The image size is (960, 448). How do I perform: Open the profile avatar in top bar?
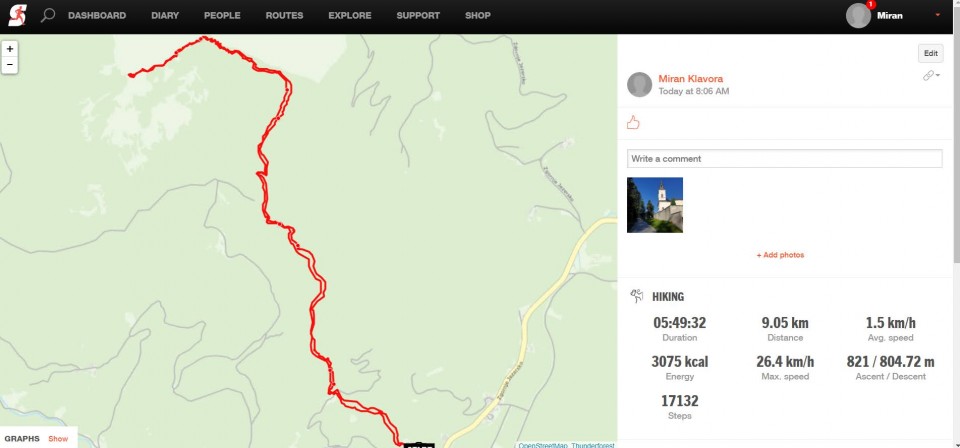pyautogui.click(x=858, y=15)
